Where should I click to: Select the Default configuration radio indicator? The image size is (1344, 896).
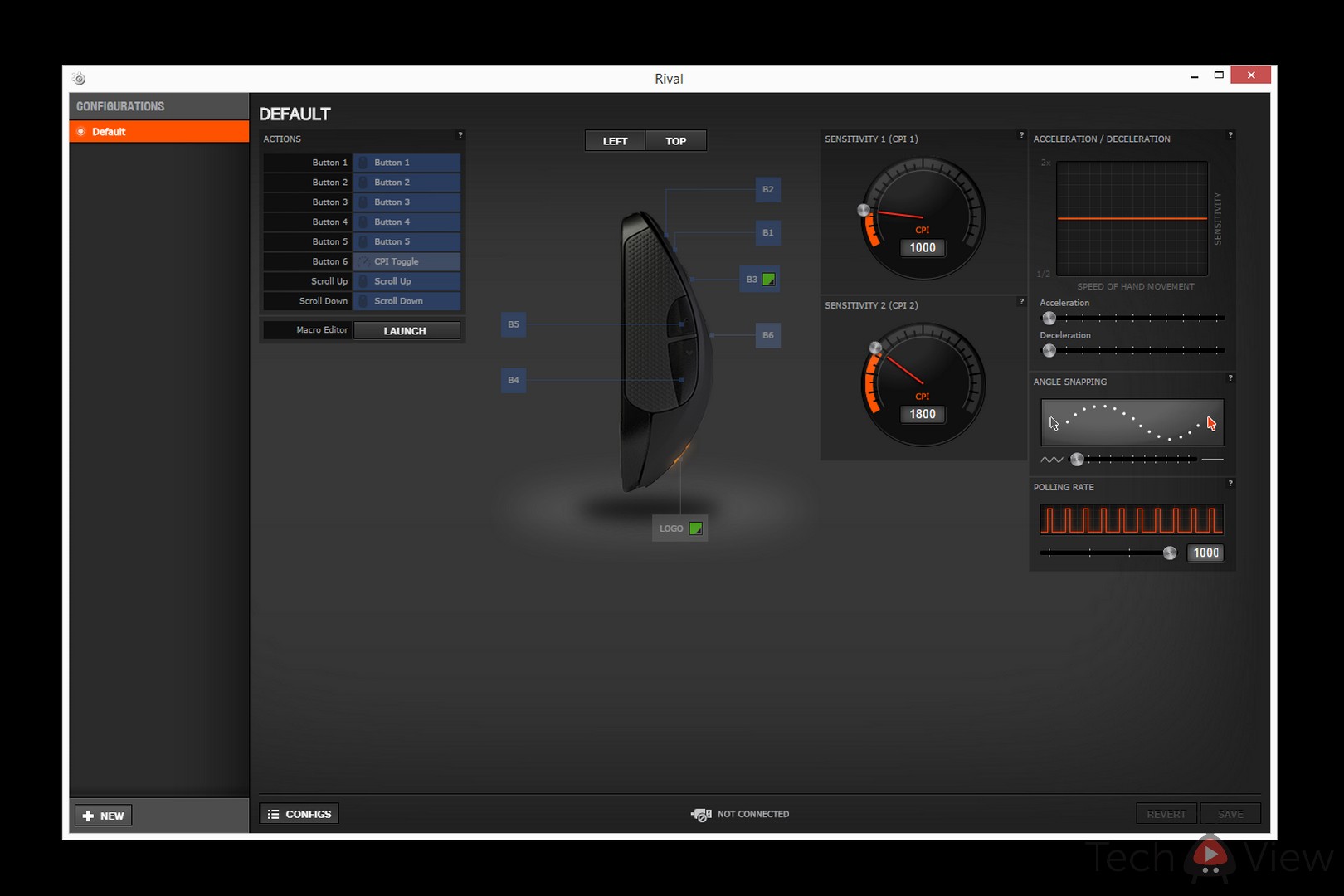pyautogui.click(x=81, y=131)
